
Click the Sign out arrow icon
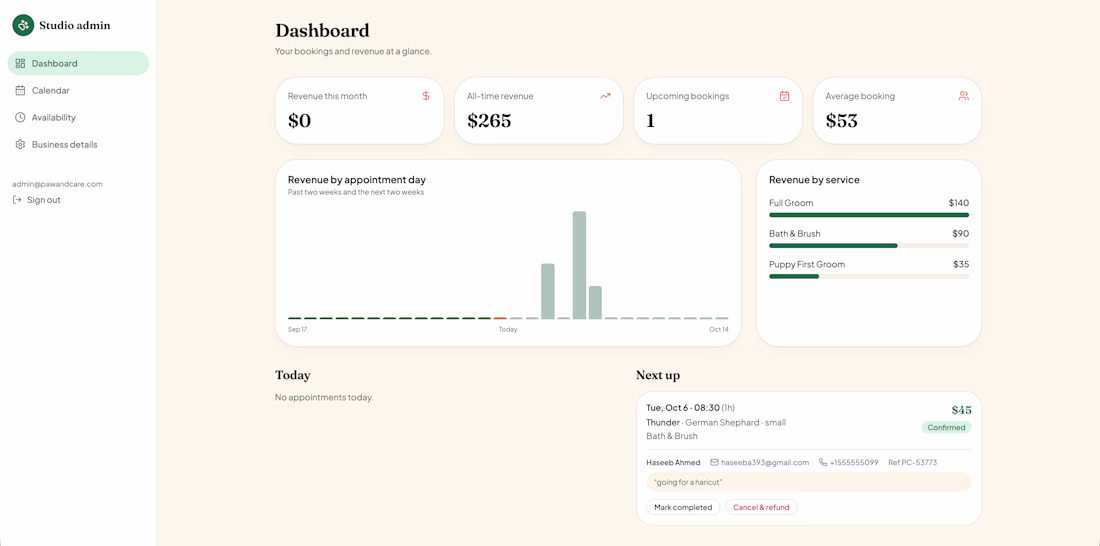point(18,200)
